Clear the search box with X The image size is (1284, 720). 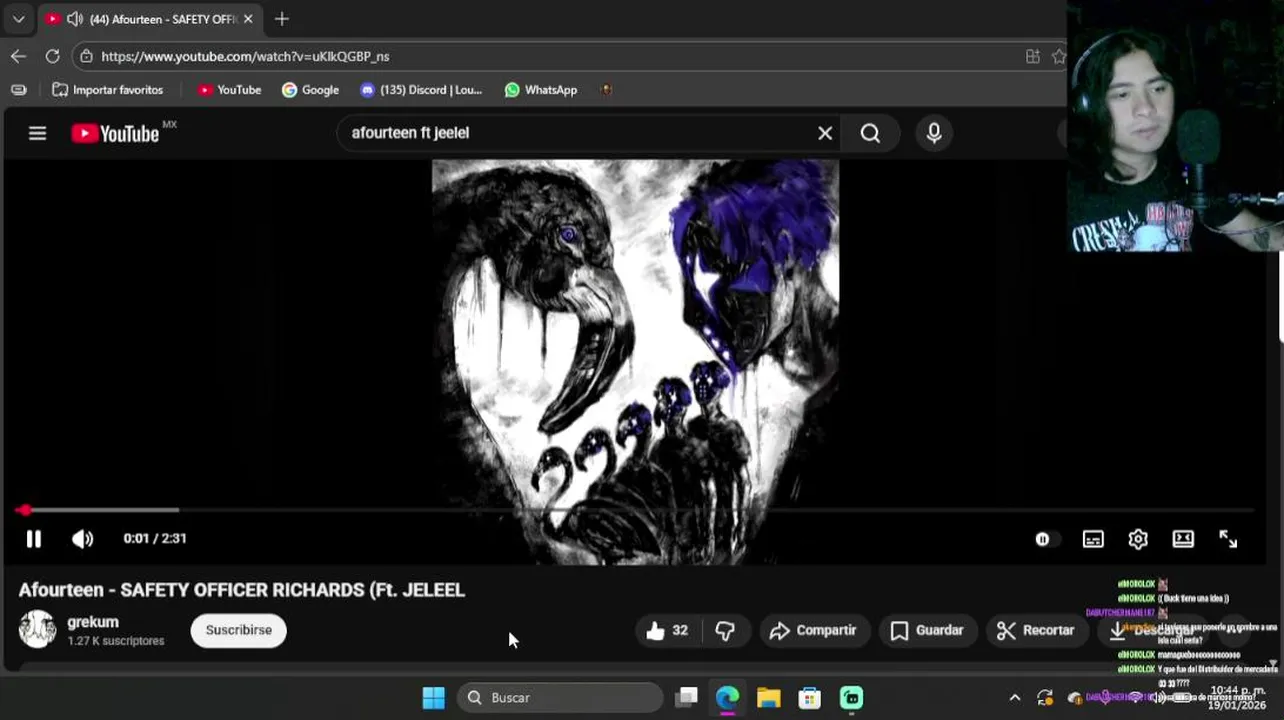[825, 133]
